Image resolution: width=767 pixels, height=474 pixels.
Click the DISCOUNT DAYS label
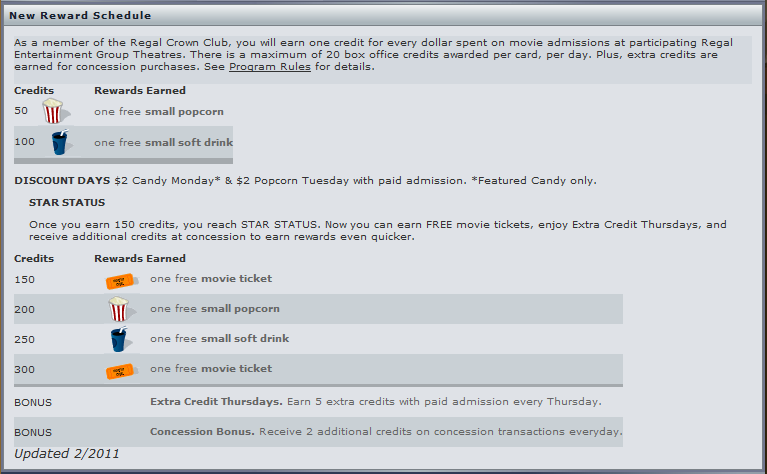[62, 181]
